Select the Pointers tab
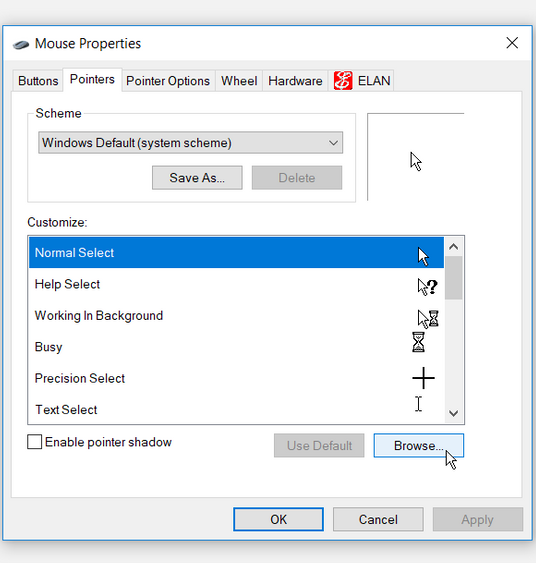This screenshot has width=536, height=563. click(x=92, y=79)
